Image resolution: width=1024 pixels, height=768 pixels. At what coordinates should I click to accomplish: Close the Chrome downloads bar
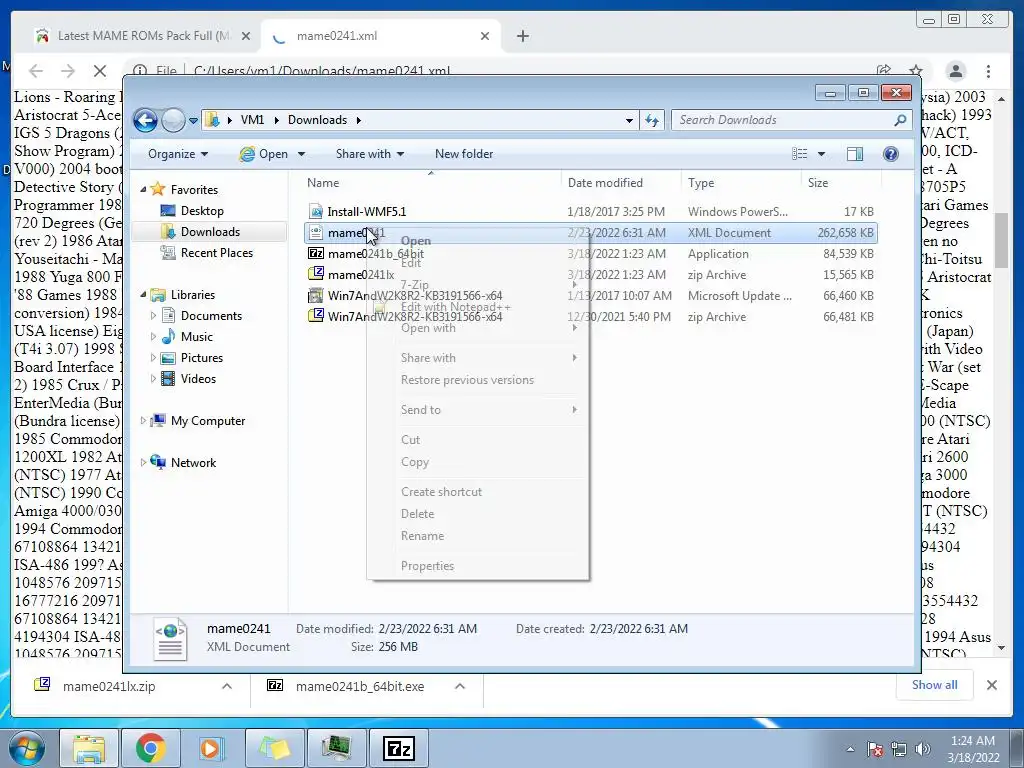pyautogui.click(x=991, y=685)
